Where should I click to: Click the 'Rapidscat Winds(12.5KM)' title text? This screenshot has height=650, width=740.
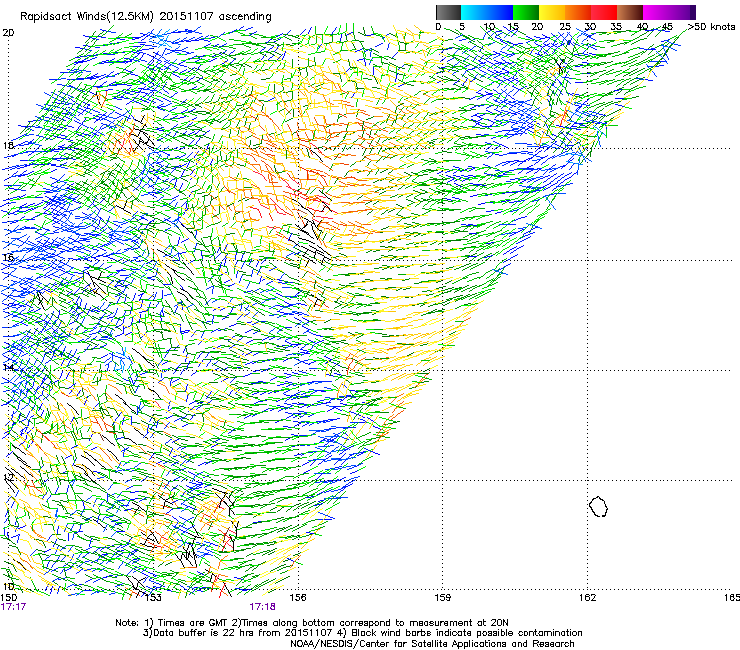tap(87, 17)
